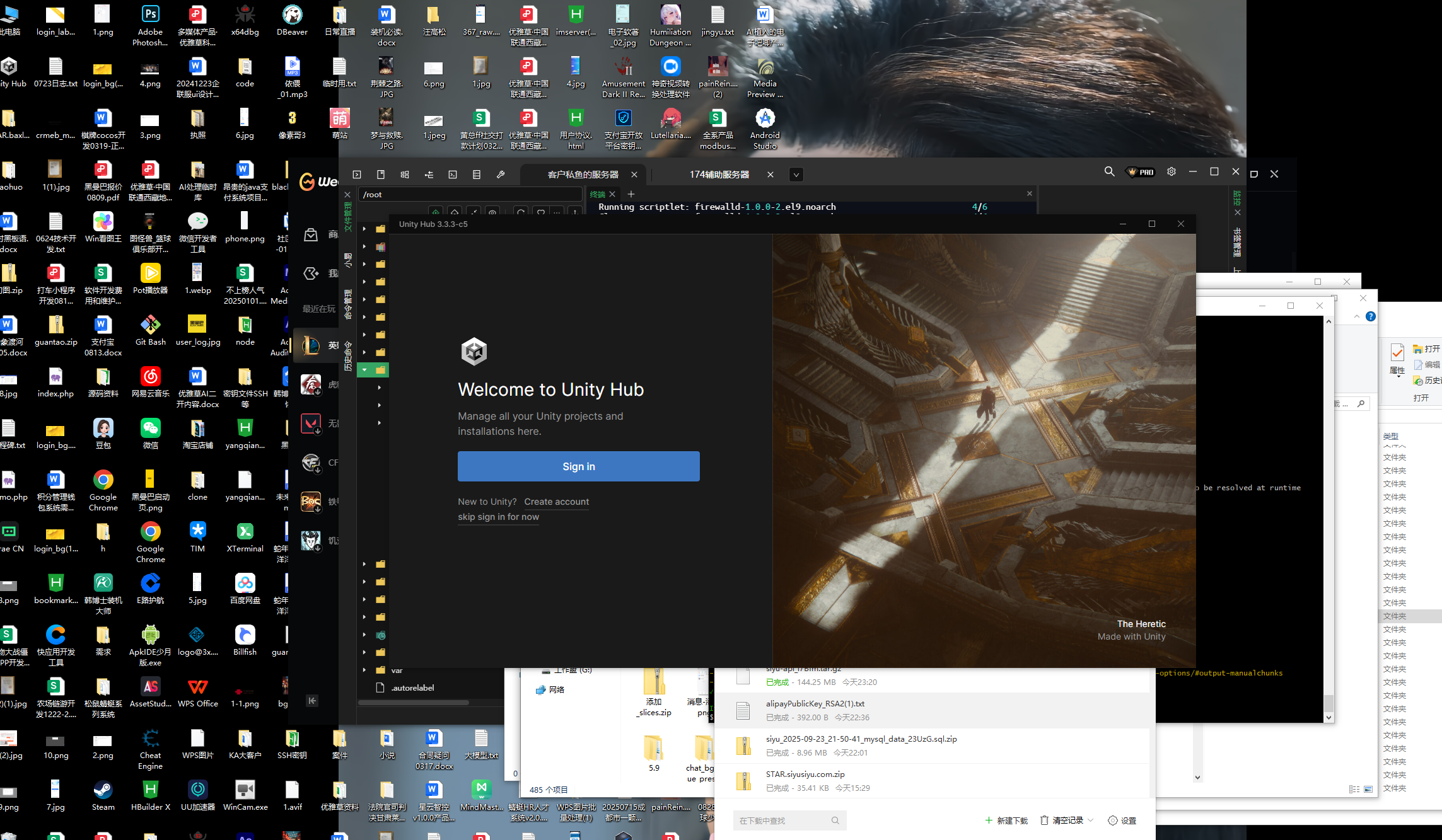Click 'skip sign in for now' link

pos(498,517)
